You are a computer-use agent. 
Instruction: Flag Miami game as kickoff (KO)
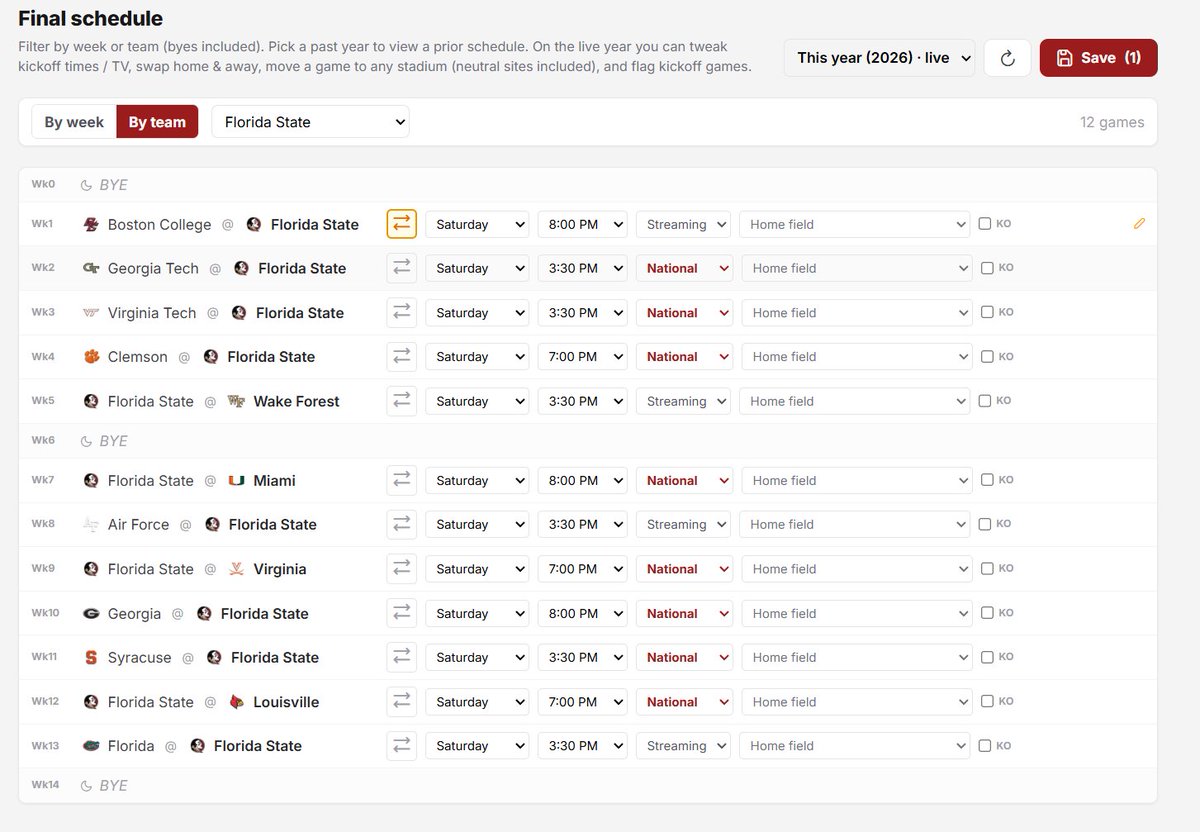[x=987, y=480]
